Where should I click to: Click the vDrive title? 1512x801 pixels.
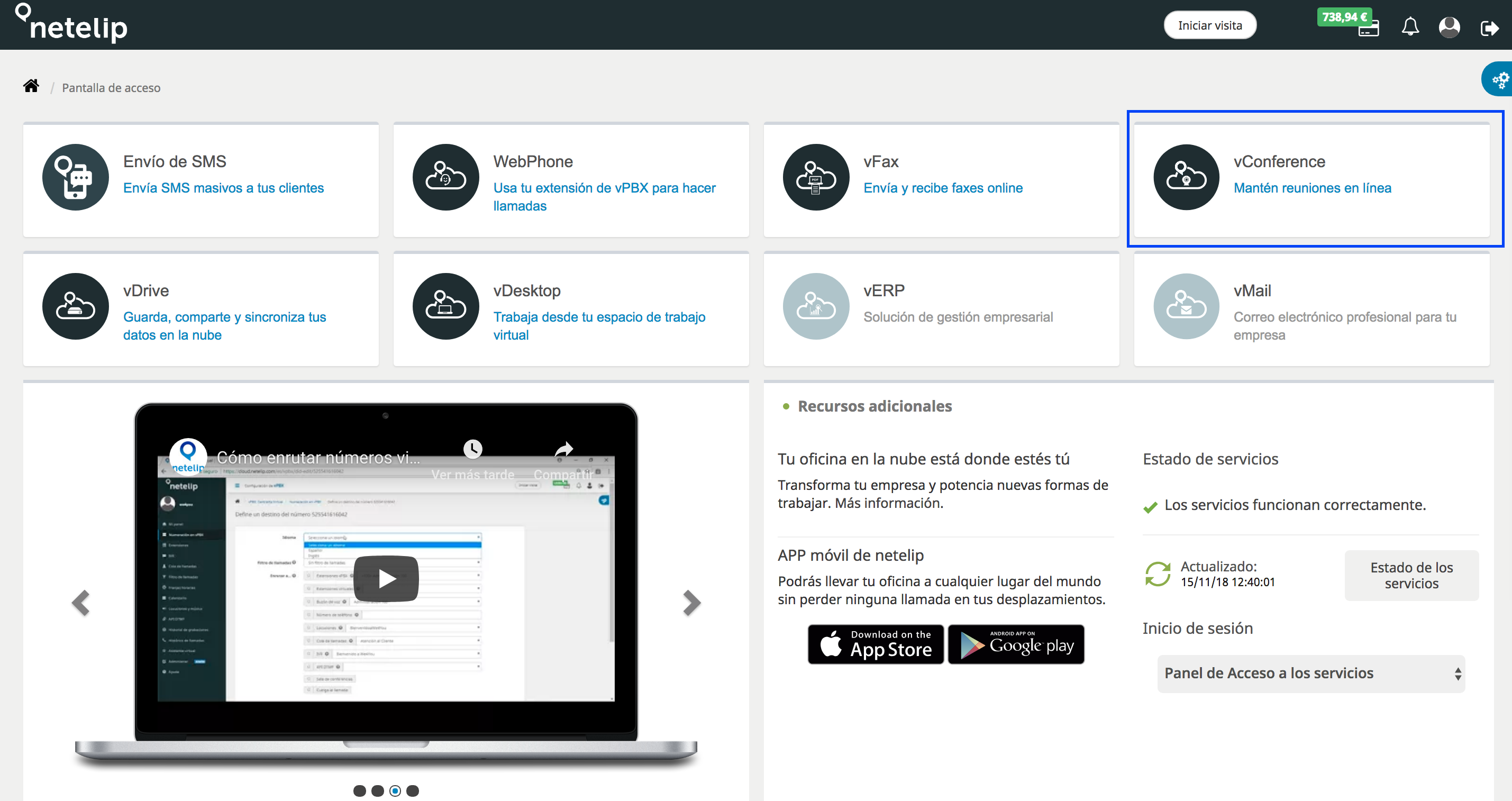pyautogui.click(x=145, y=290)
